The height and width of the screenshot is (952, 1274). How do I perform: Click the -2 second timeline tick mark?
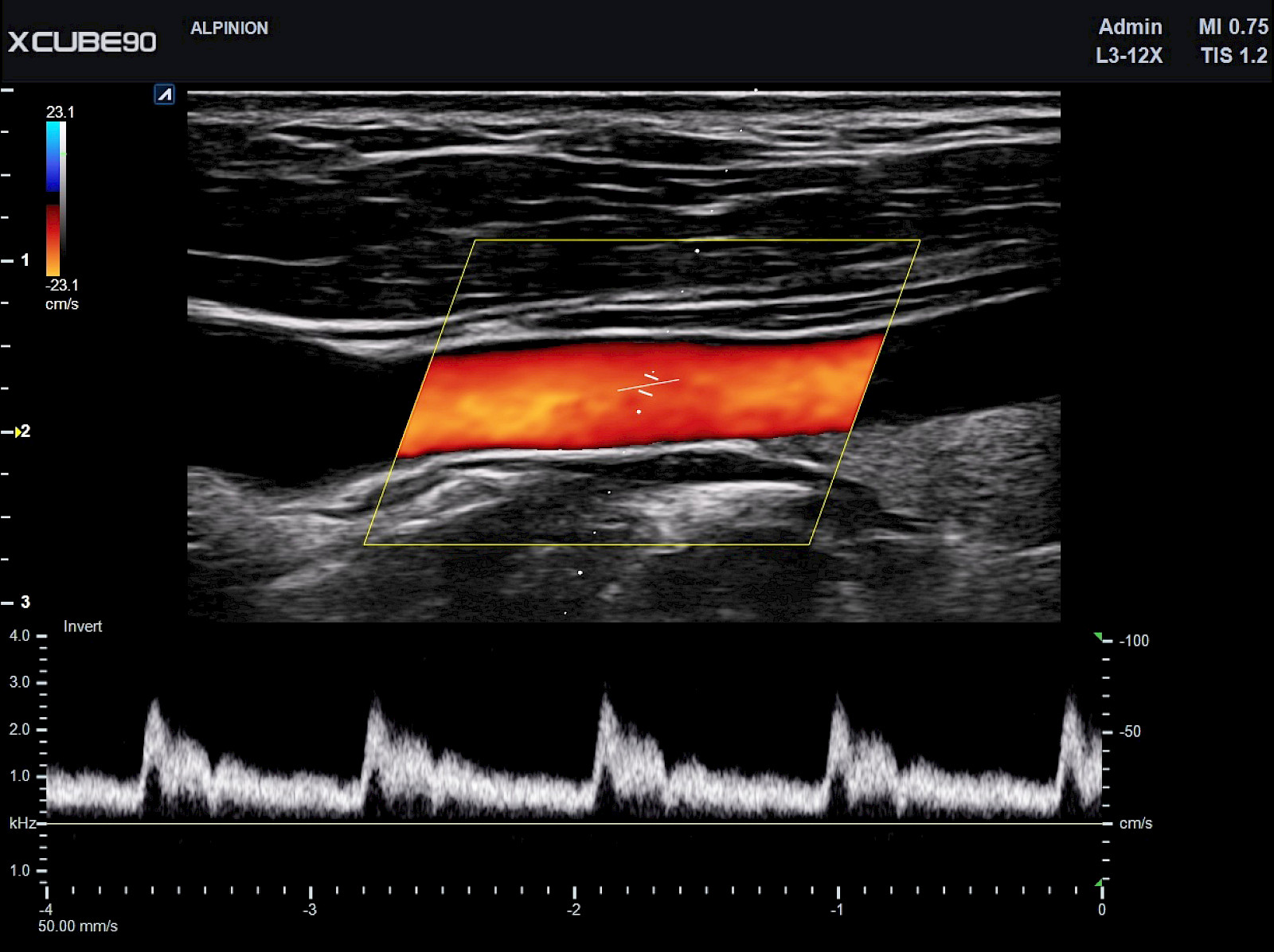click(x=574, y=892)
